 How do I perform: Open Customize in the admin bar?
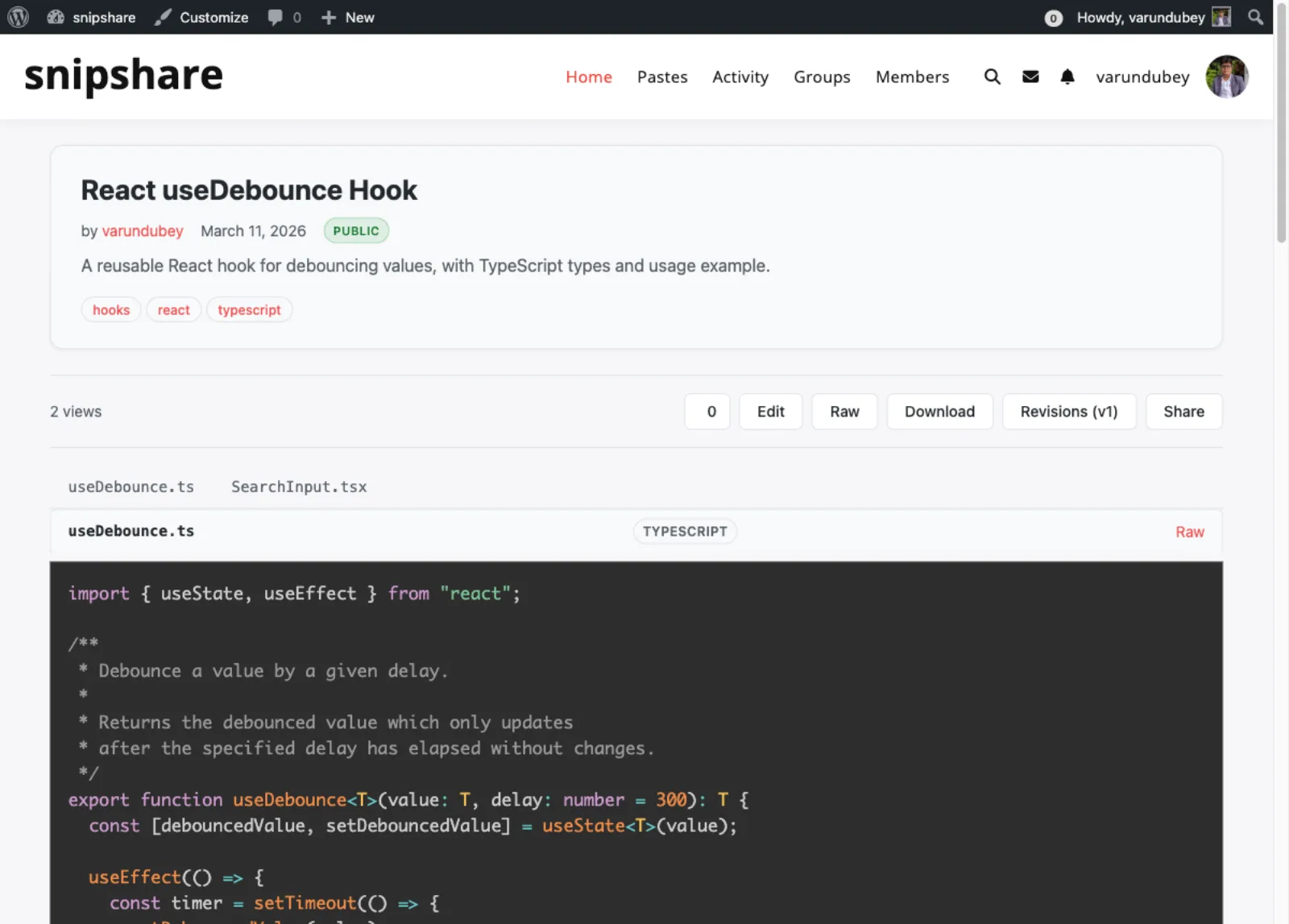tap(201, 17)
